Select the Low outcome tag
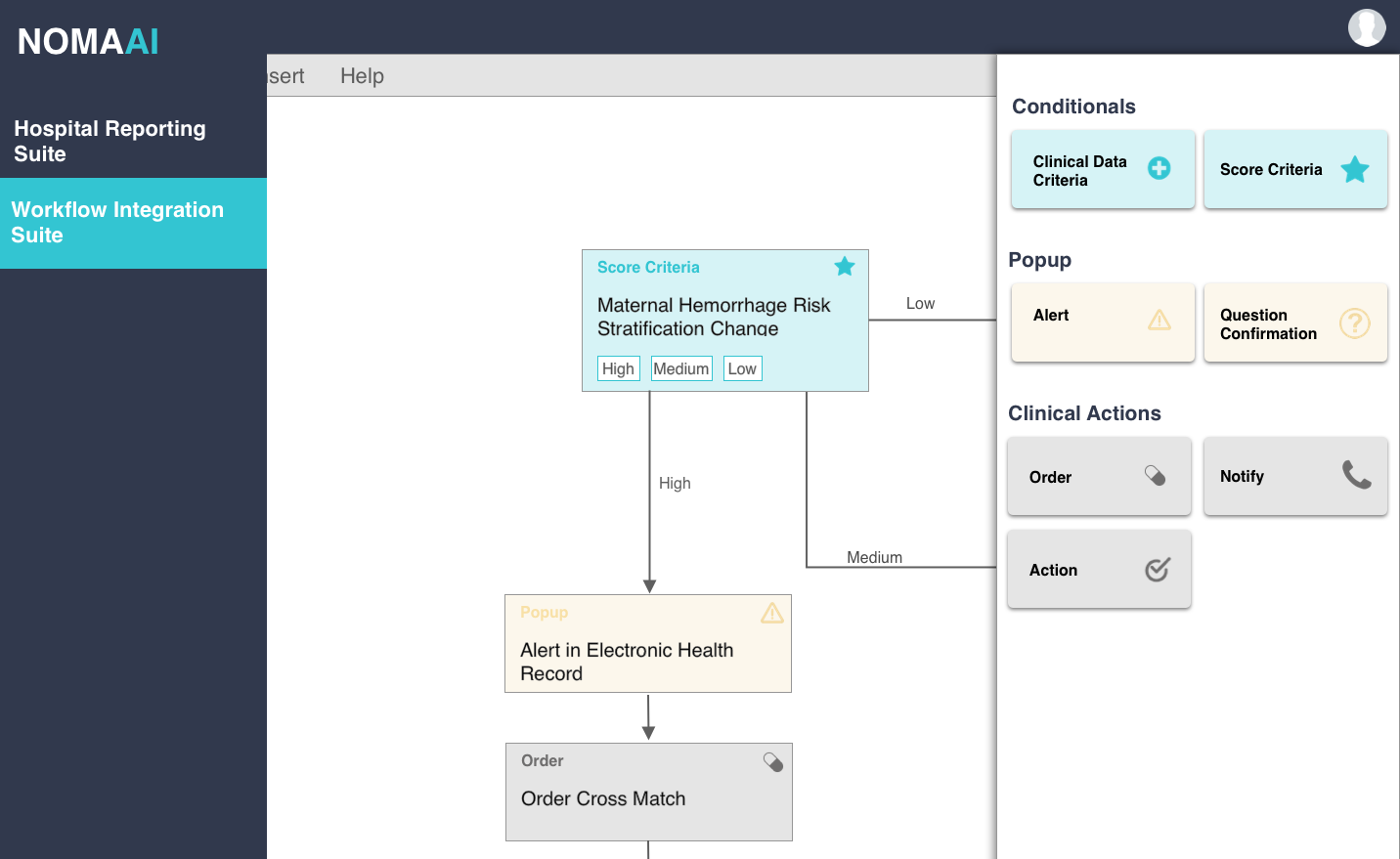 click(742, 368)
